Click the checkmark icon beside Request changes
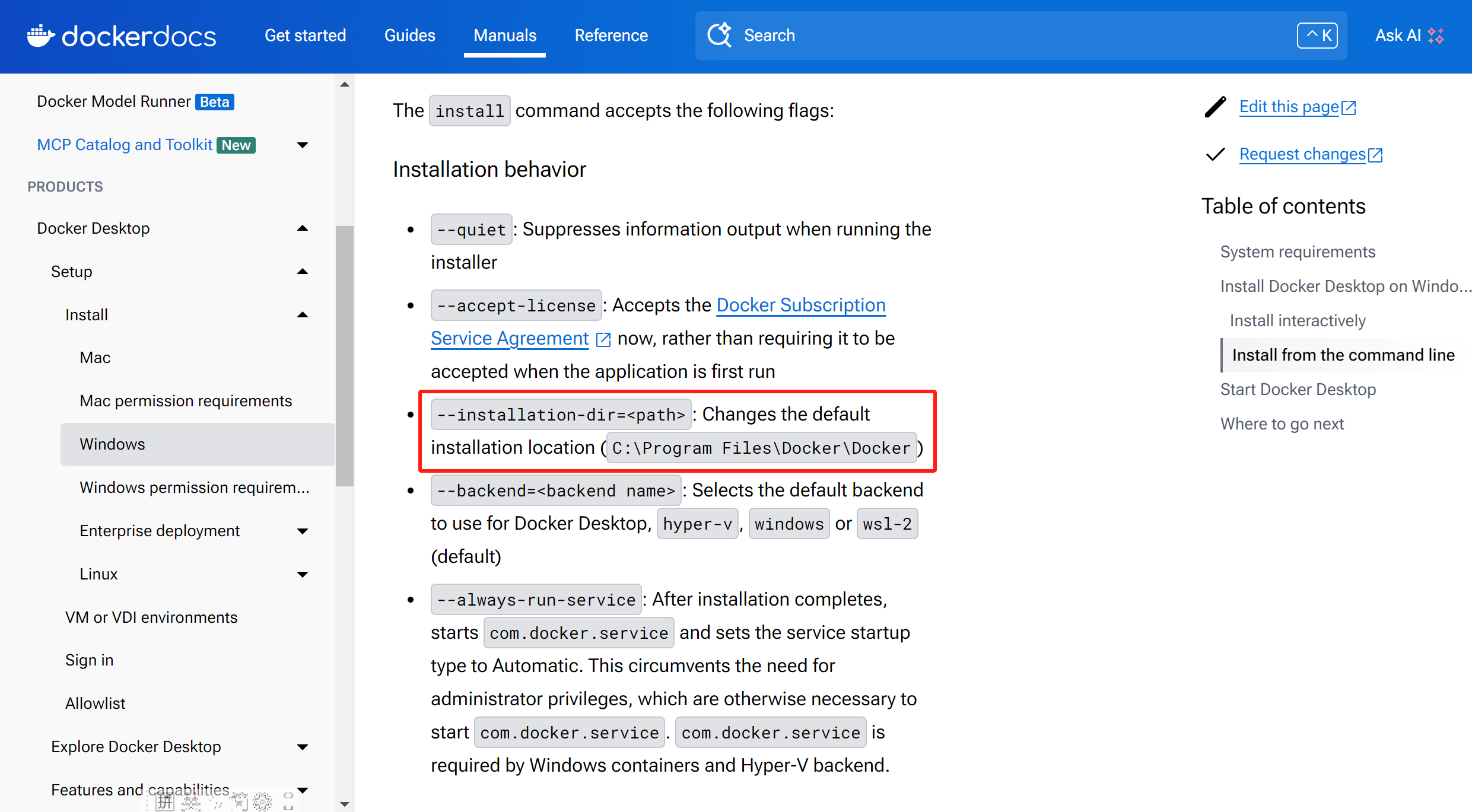Viewport: 1472px width, 812px height. [1215, 155]
